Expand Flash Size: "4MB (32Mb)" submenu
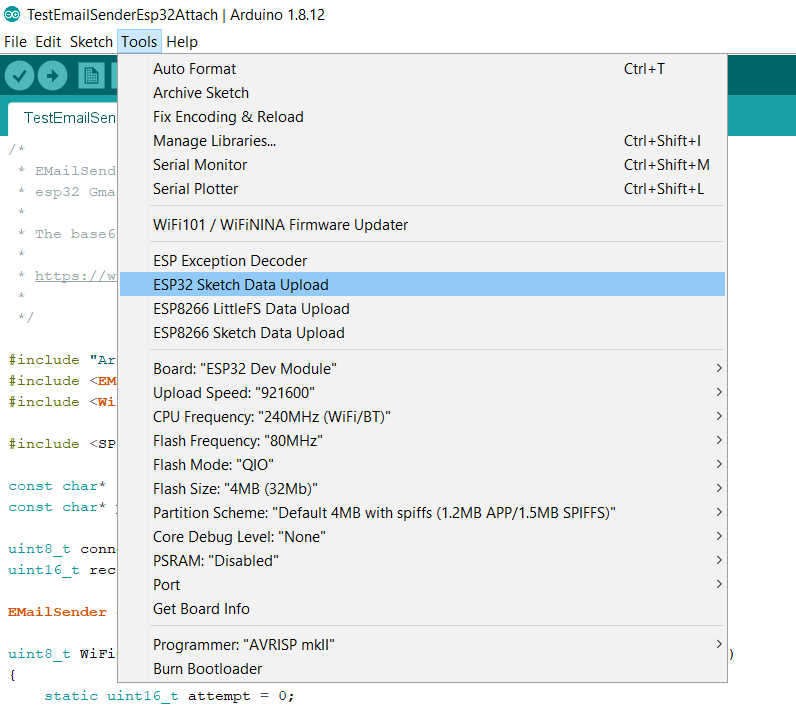 tap(422, 489)
